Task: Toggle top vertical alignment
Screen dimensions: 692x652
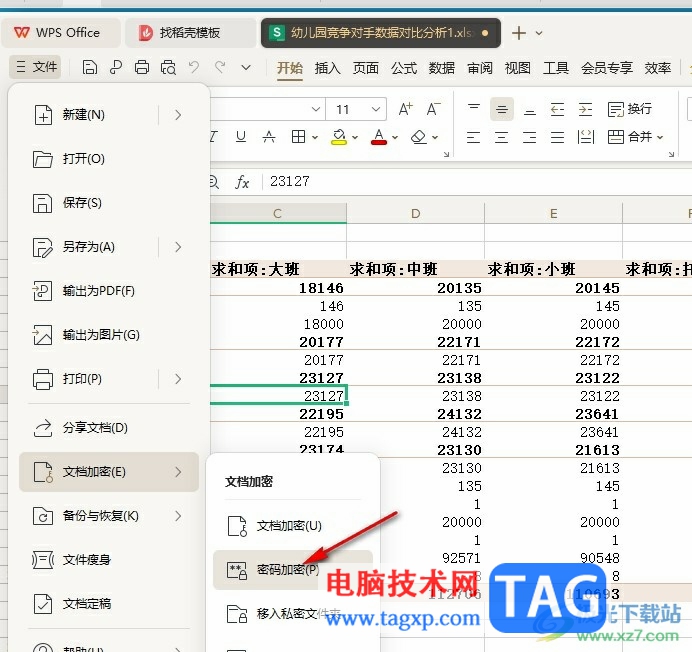Action: point(474,109)
